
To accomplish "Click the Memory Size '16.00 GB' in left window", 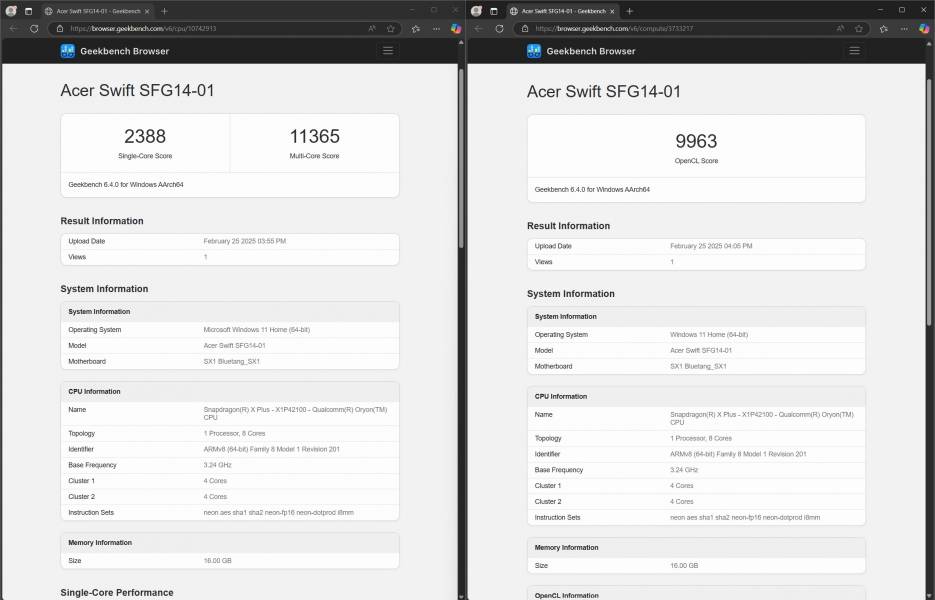I will point(217,561).
